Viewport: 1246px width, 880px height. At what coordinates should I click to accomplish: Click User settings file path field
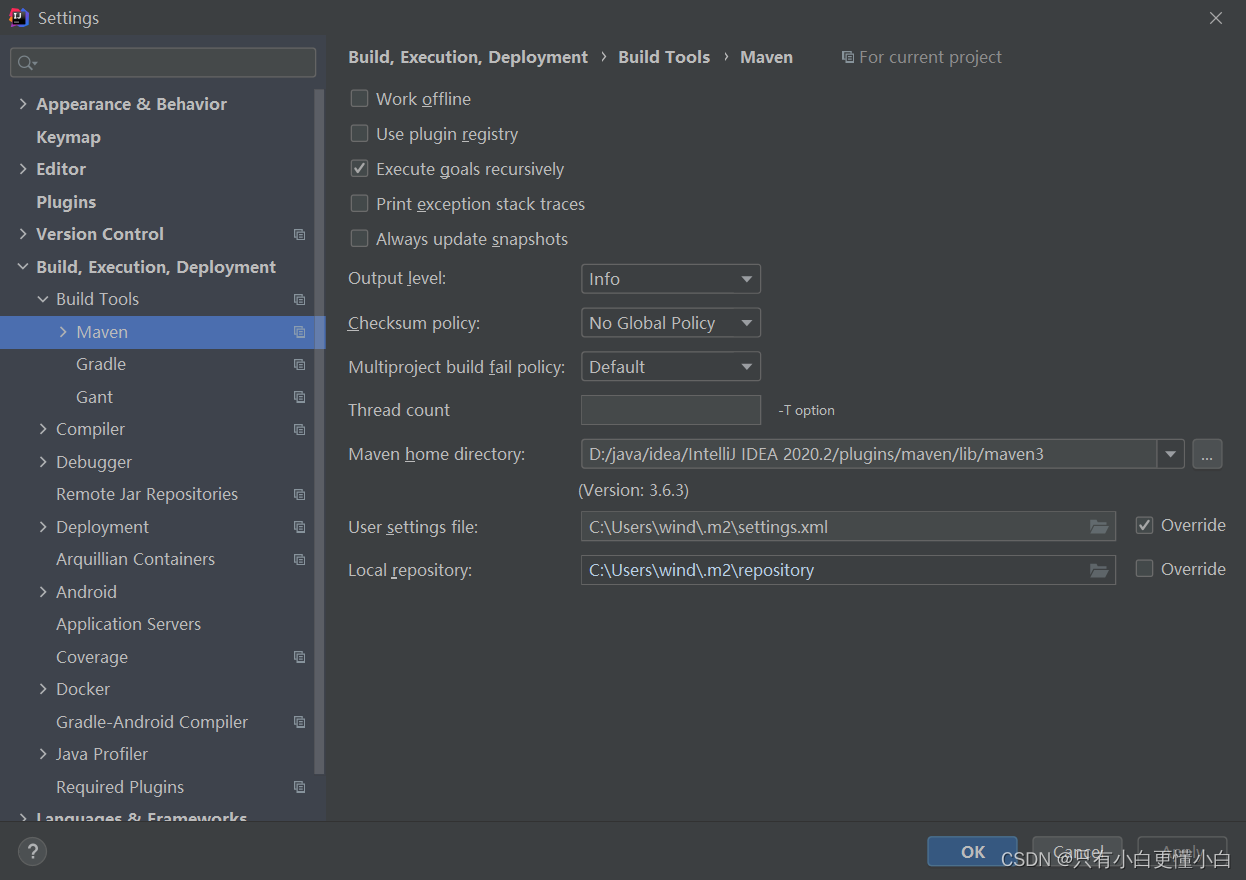tap(848, 526)
